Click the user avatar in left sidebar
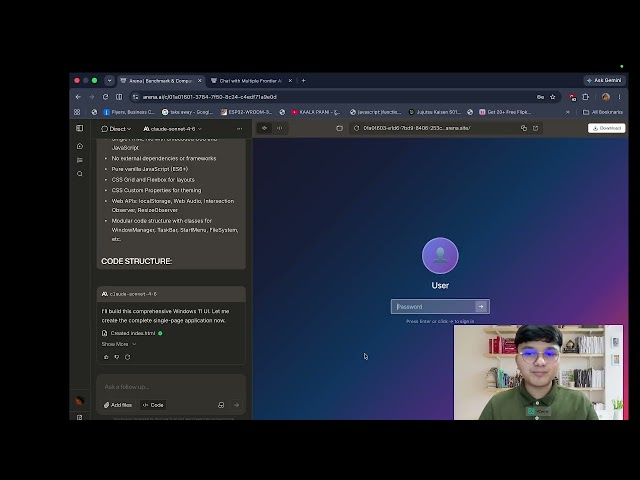The height and width of the screenshot is (480, 640). tap(80, 401)
